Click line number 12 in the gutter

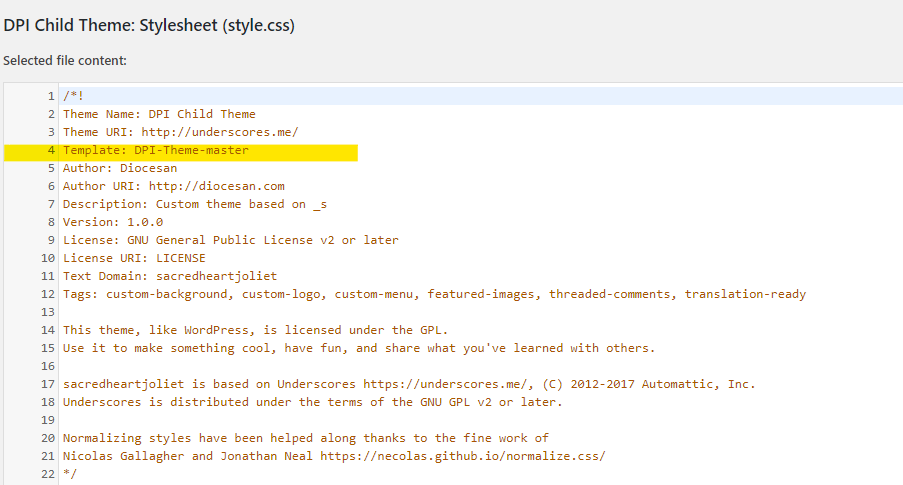(x=47, y=294)
